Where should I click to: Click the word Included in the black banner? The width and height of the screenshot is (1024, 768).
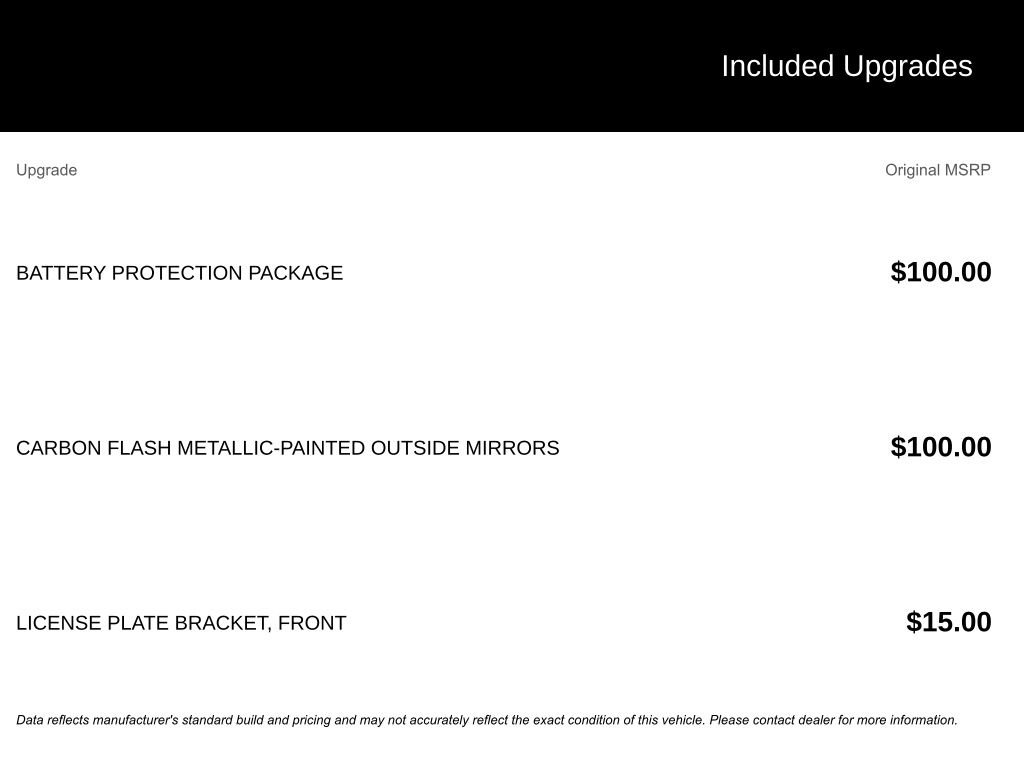(x=777, y=66)
